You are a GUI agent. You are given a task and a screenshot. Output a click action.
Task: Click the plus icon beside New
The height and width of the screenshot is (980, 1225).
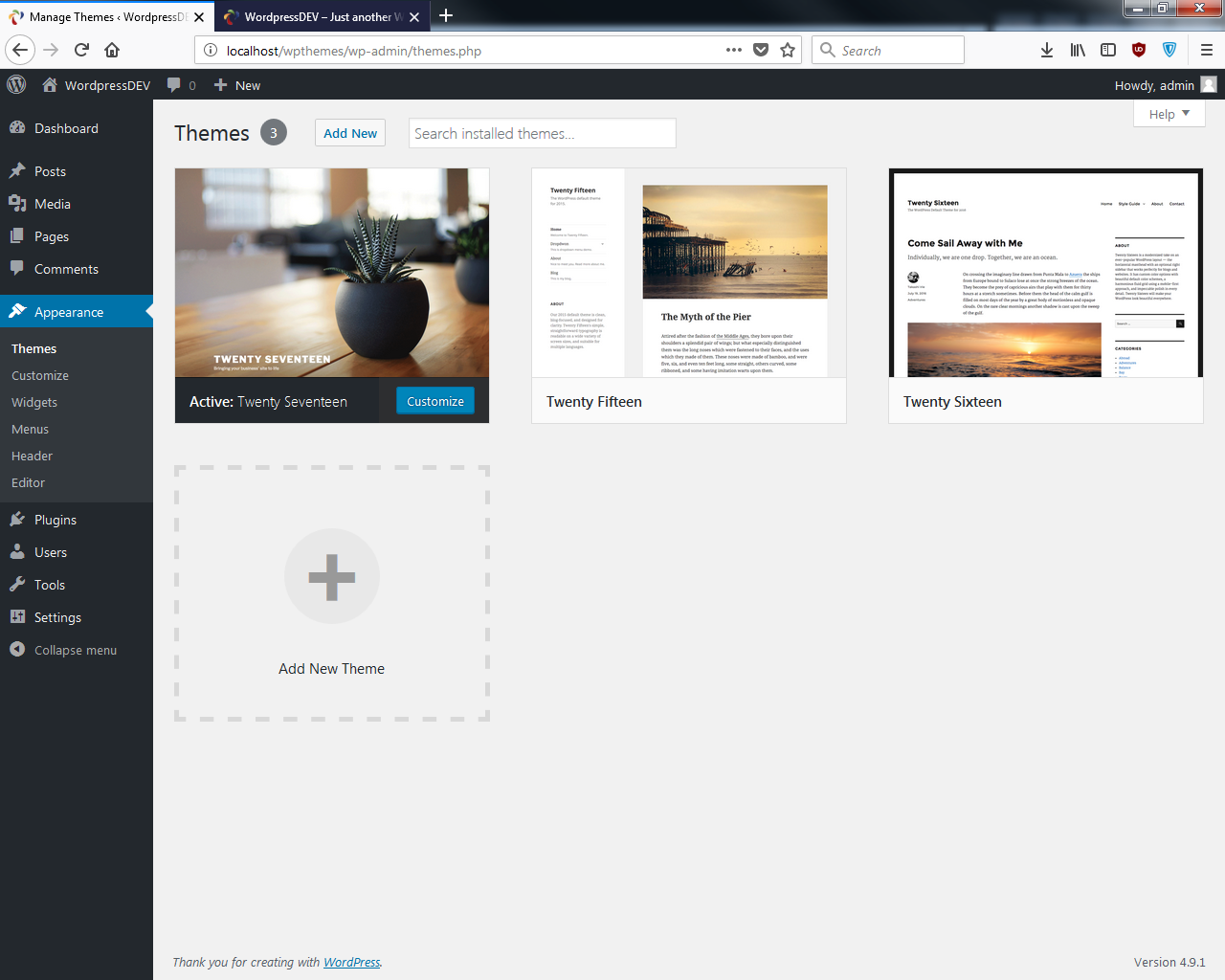click(x=220, y=84)
